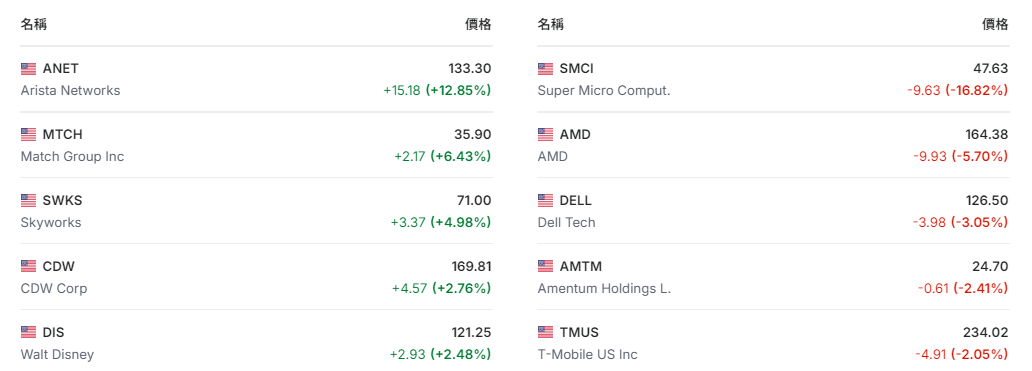Screen dimensions: 1032x371
Task: Click the flag icon beside DIS ticker
Action: (28, 332)
